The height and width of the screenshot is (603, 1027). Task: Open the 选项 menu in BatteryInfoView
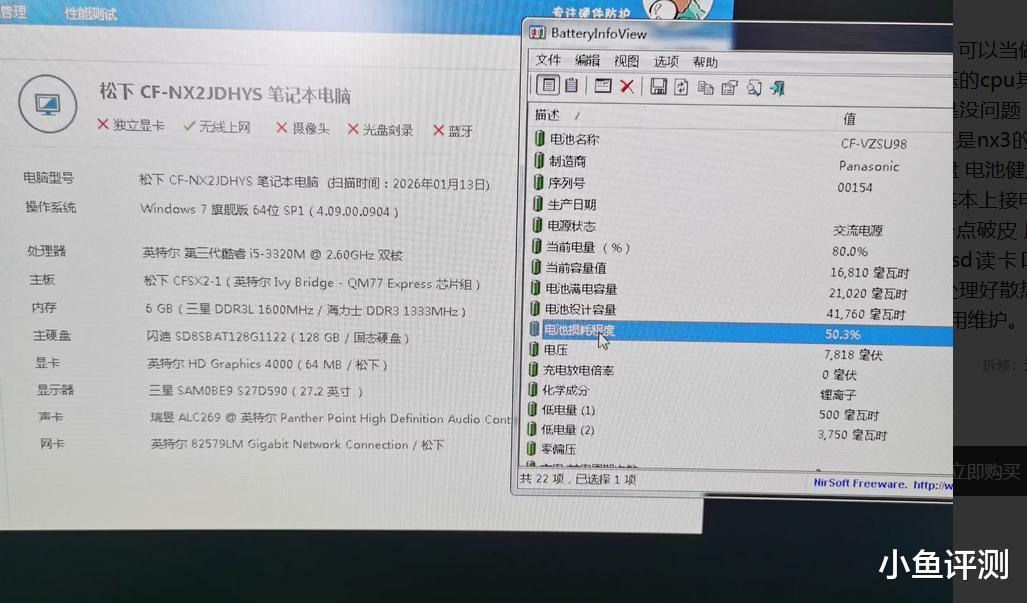(x=665, y=62)
